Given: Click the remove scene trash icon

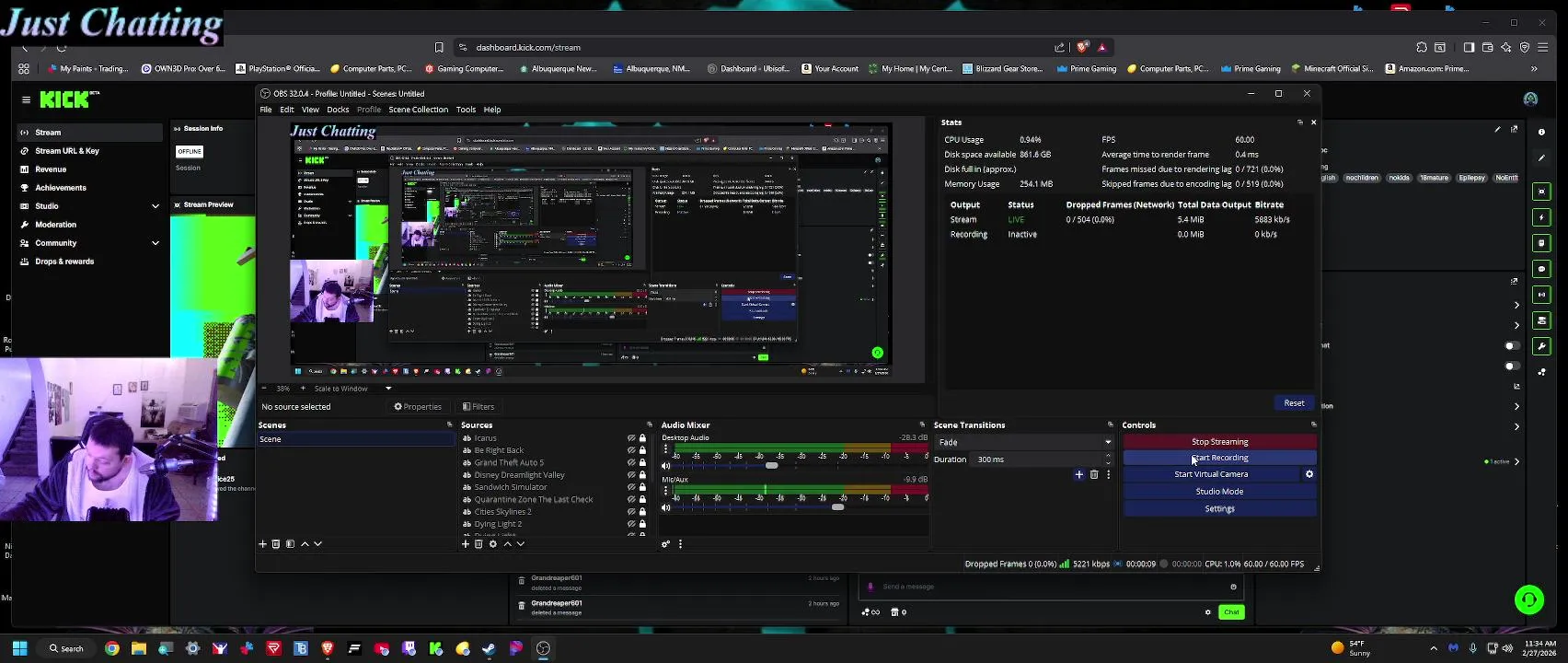Looking at the screenshot, I should (x=275, y=544).
